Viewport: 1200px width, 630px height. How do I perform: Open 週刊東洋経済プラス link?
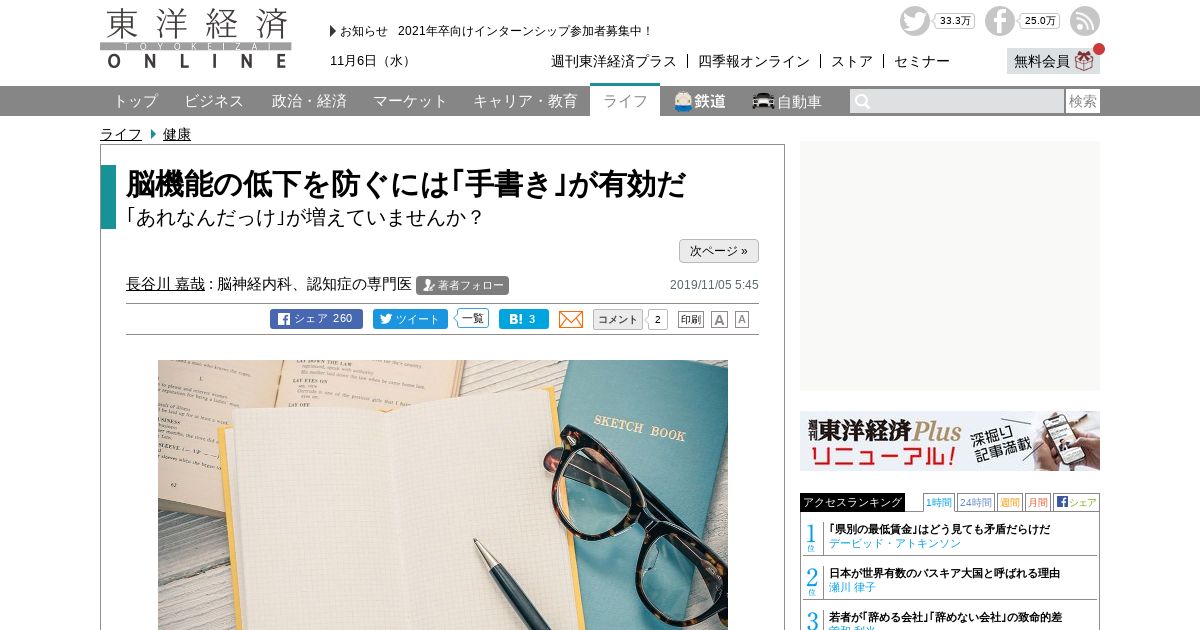[x=613, y=61]
